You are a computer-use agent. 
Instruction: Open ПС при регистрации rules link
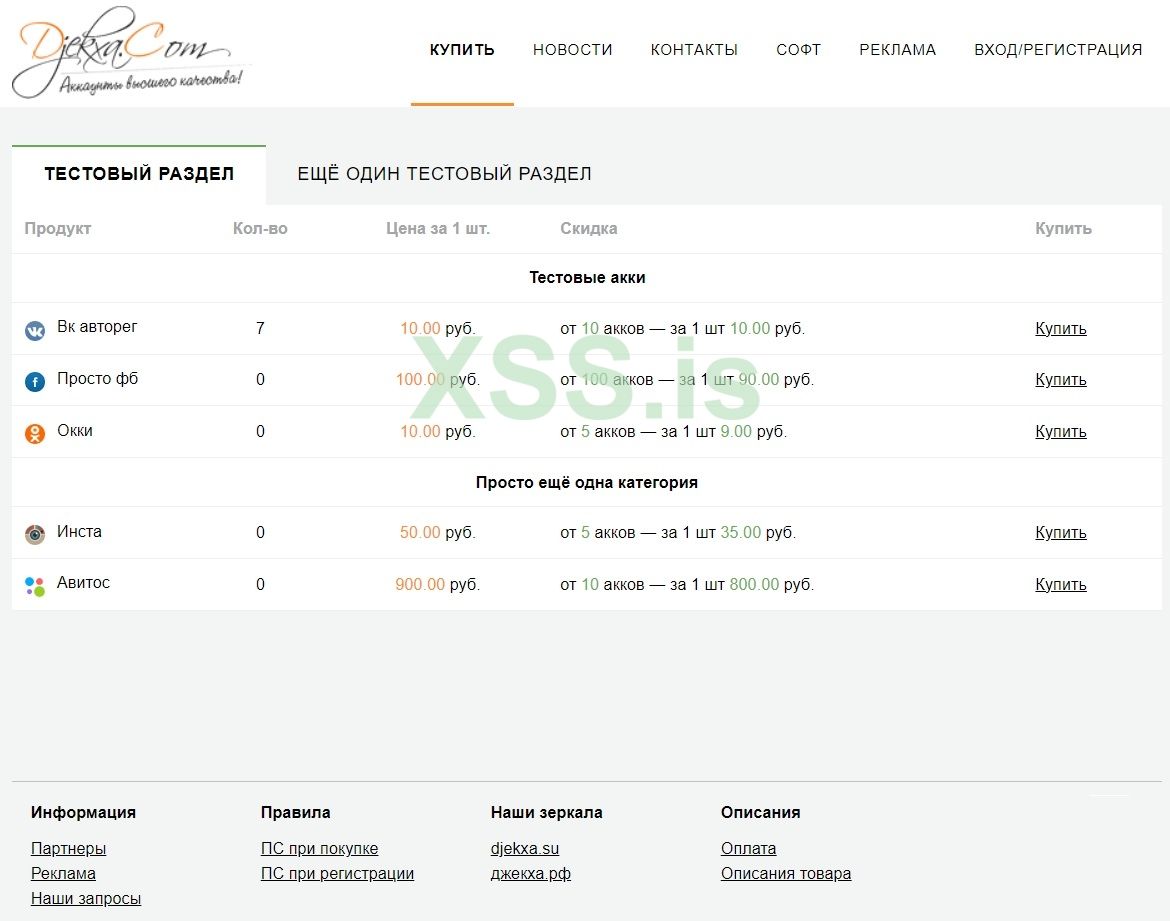coord(337,873)
